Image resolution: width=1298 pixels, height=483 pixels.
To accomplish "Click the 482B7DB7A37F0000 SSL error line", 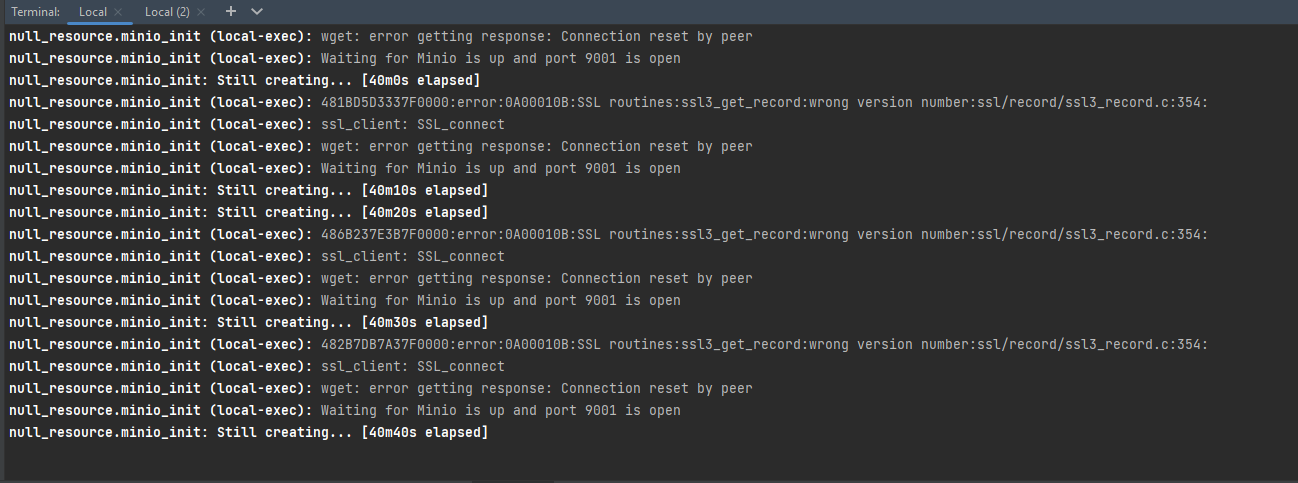I will [x=608, y=344].
